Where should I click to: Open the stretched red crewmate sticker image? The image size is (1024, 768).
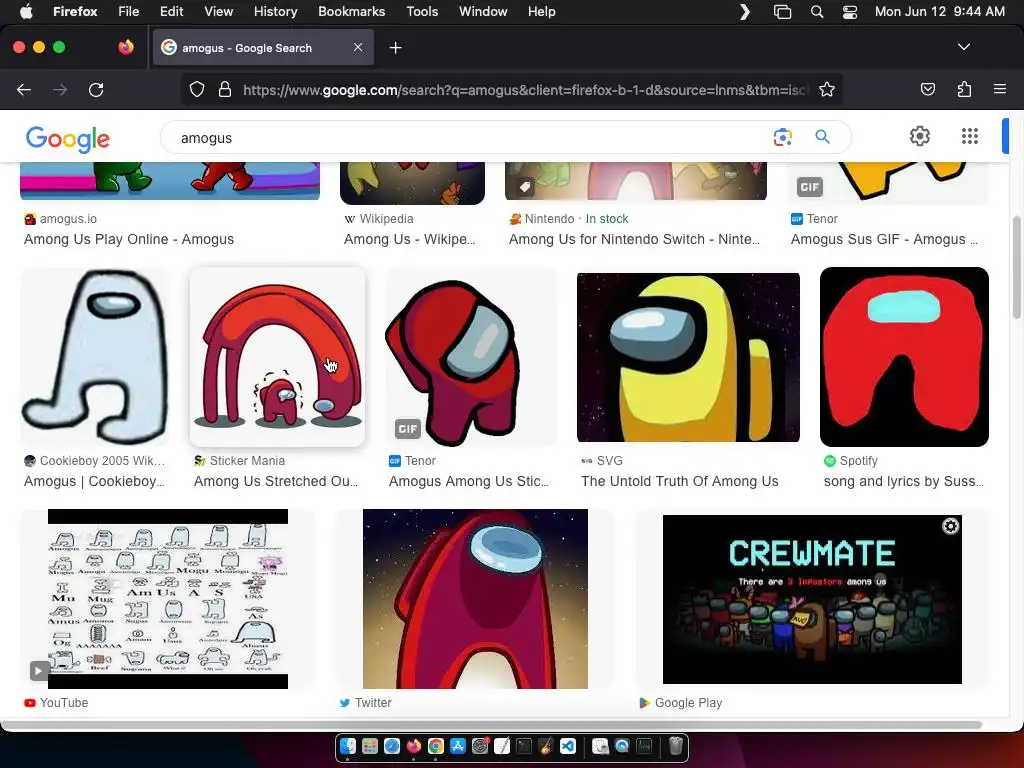tap(277, 357)
